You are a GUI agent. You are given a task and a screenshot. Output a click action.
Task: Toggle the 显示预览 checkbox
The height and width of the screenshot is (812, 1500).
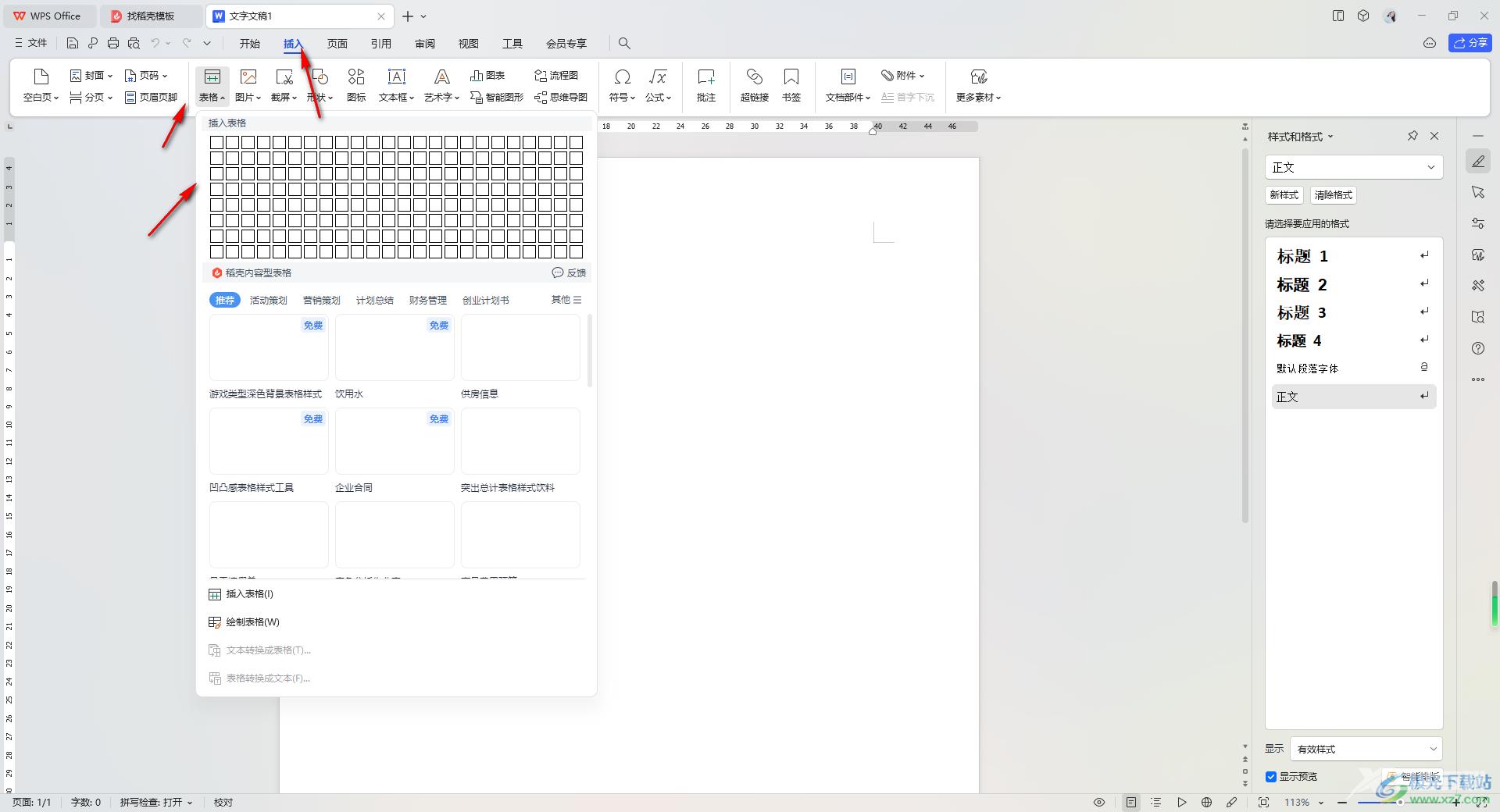pyautogui.click(x=1271, y=776)
